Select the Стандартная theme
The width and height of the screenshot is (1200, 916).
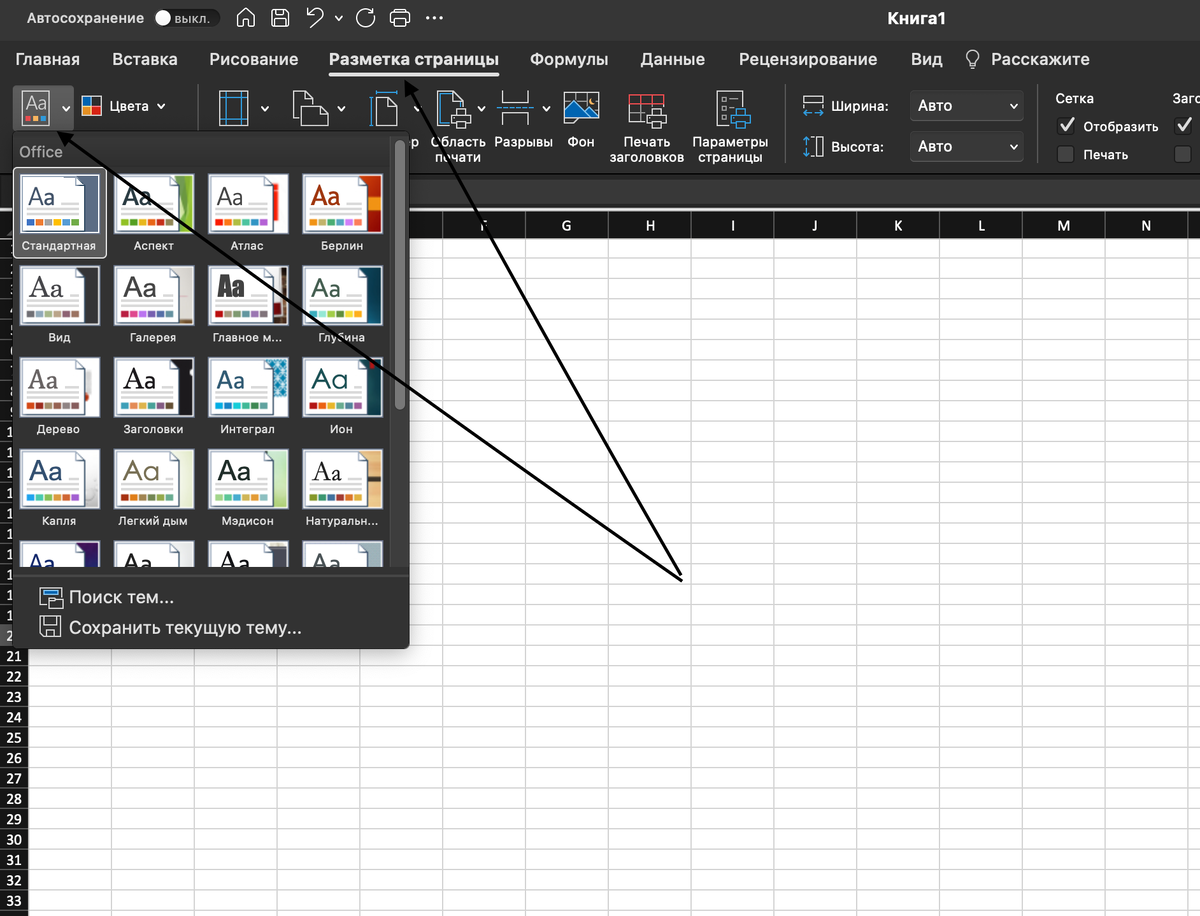(59, 213)
